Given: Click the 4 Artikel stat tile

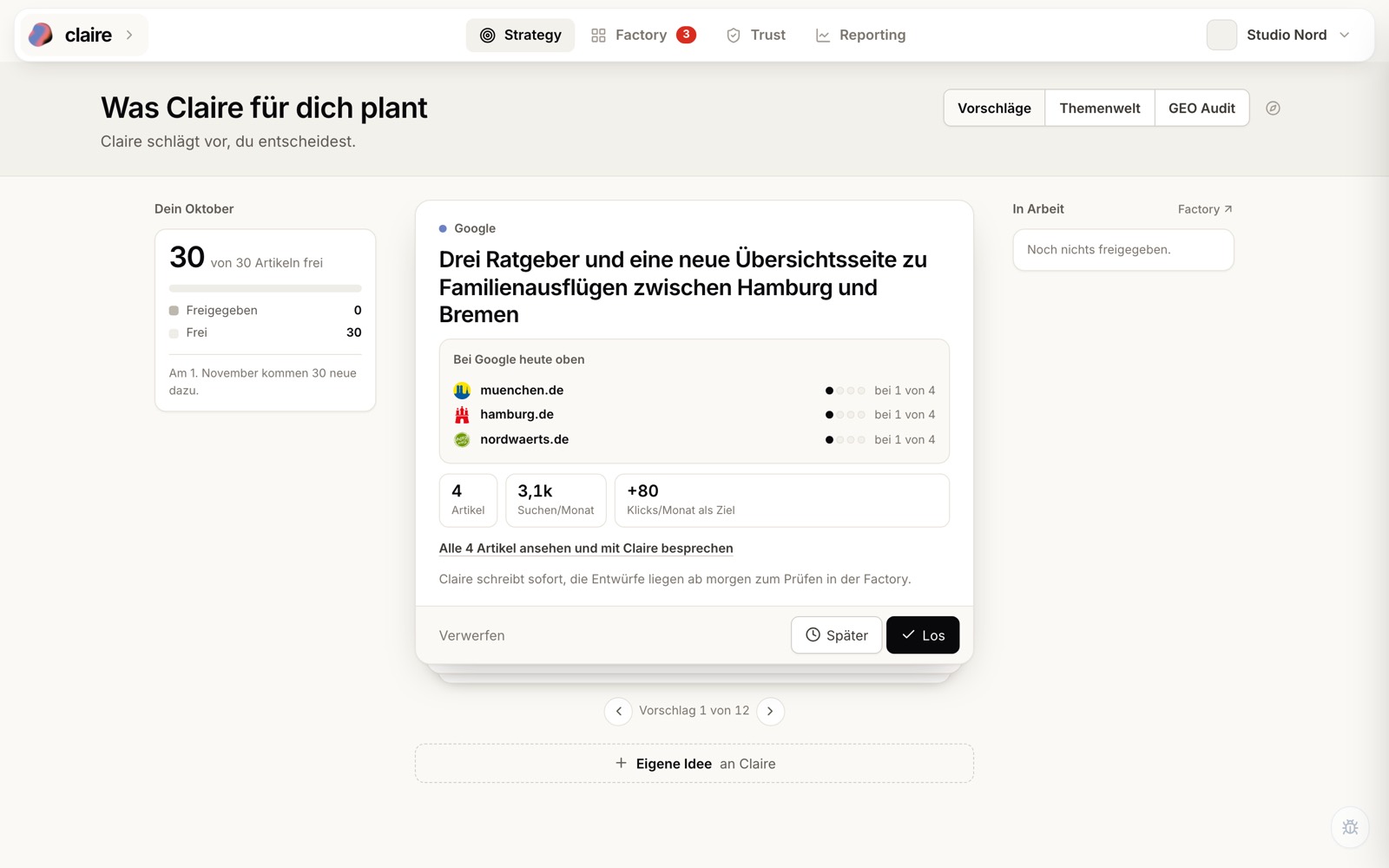Looking at the screenshot, I should point(468,500).
